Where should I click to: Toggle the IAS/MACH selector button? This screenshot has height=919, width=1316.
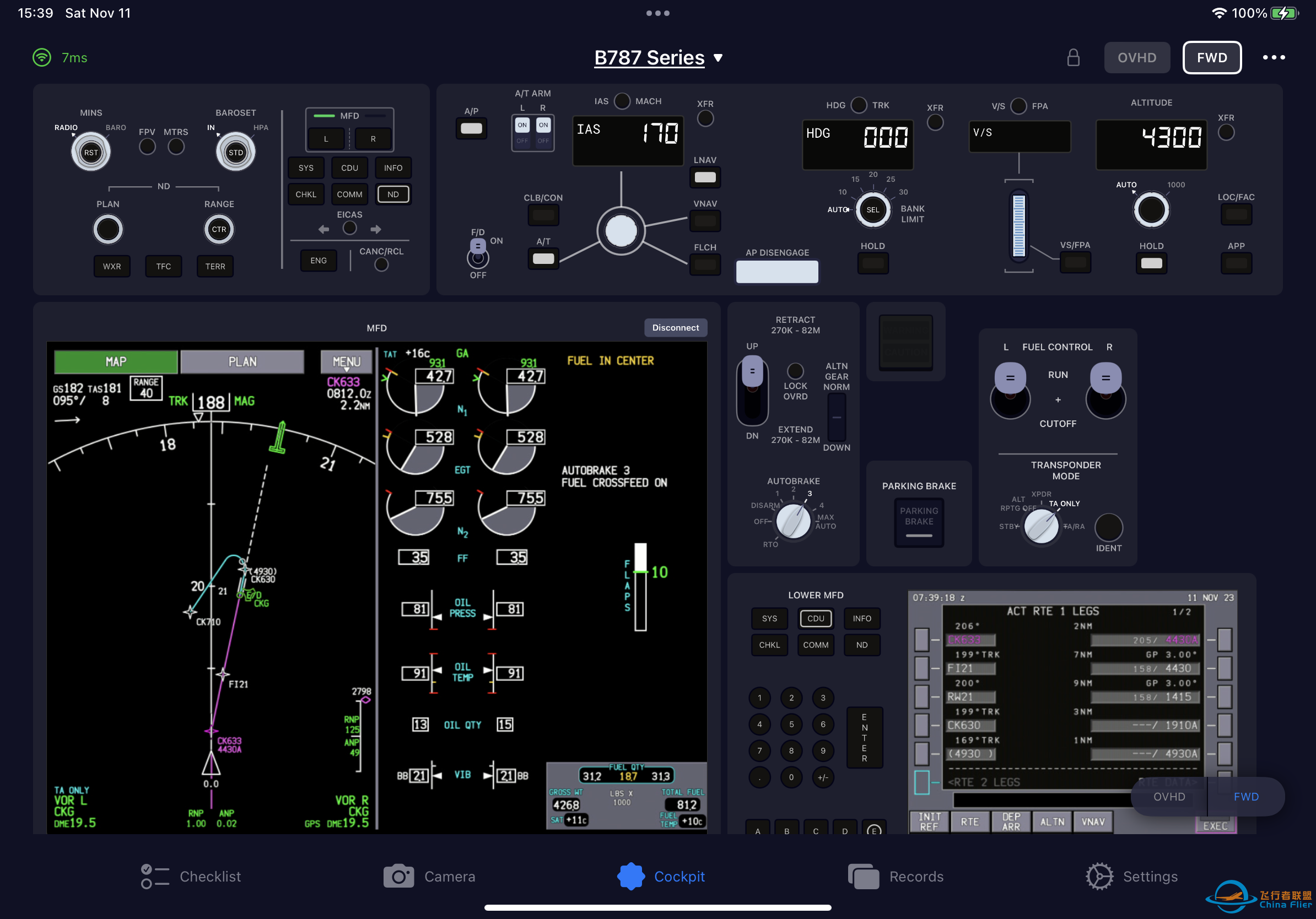click(x=622, y=101)
